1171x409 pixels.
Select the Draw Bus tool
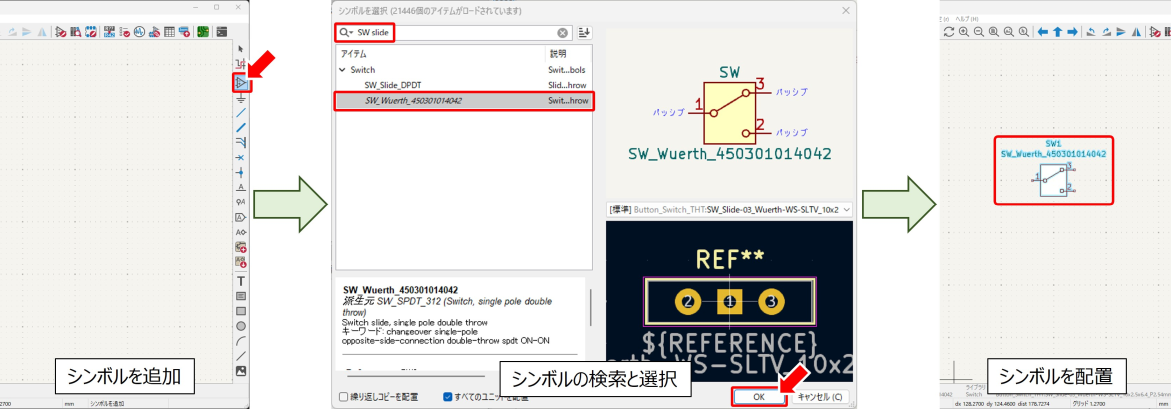[x=240, y=128]
